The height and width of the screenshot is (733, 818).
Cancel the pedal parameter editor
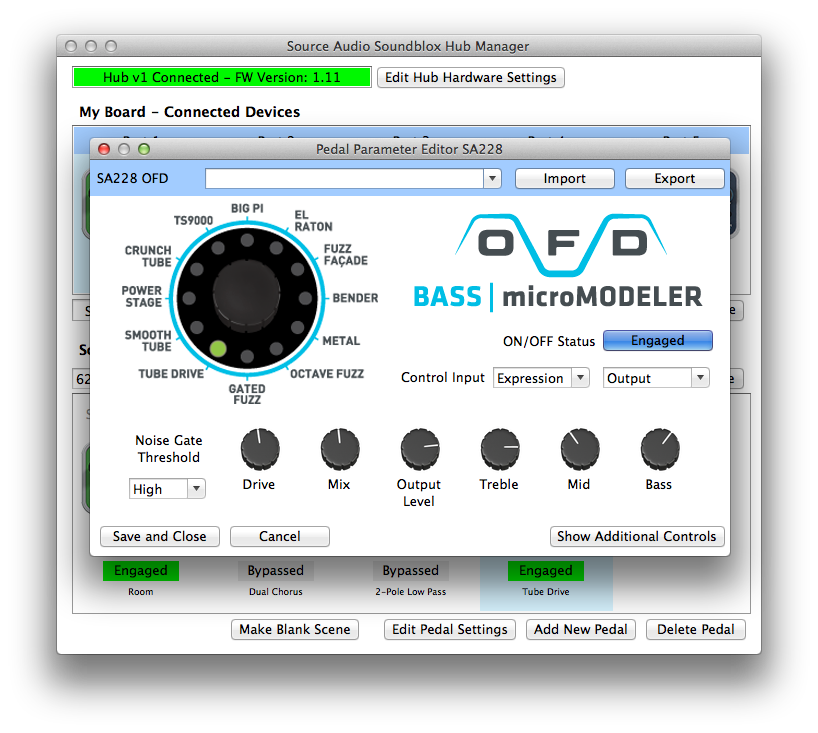click(x=280, y=536)
